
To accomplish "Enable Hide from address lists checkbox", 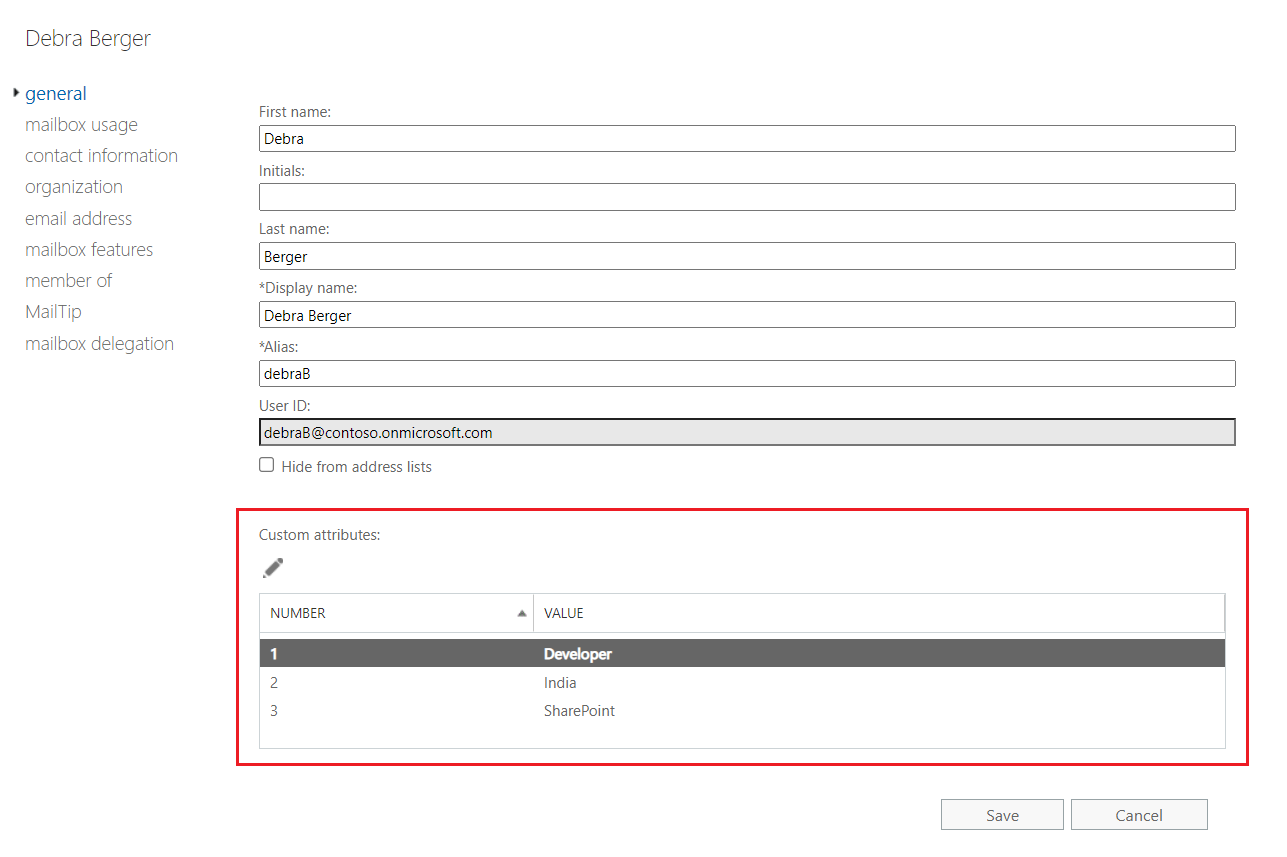I will [267, 465].
